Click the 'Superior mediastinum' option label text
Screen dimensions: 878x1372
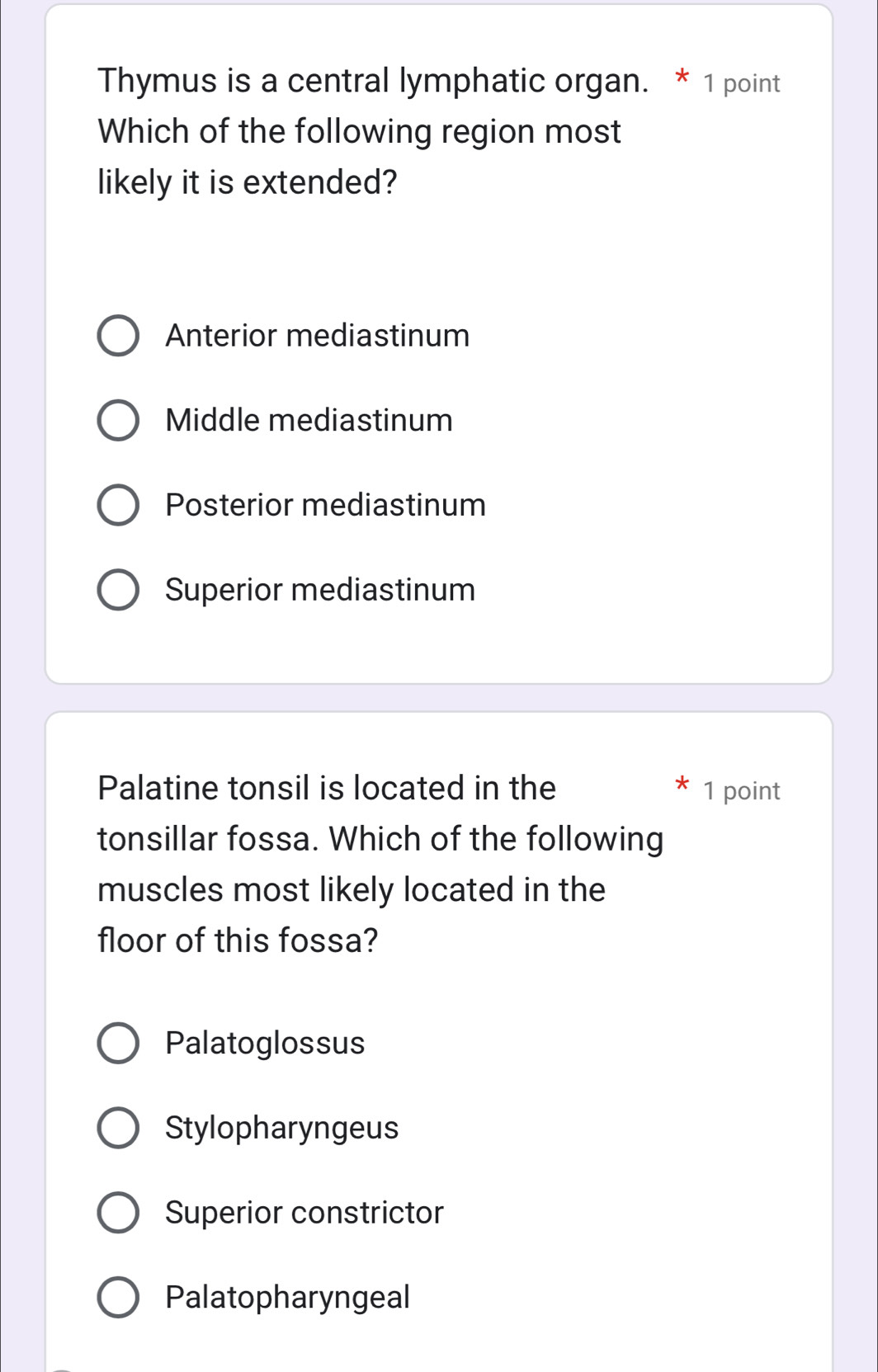(320, 590)
